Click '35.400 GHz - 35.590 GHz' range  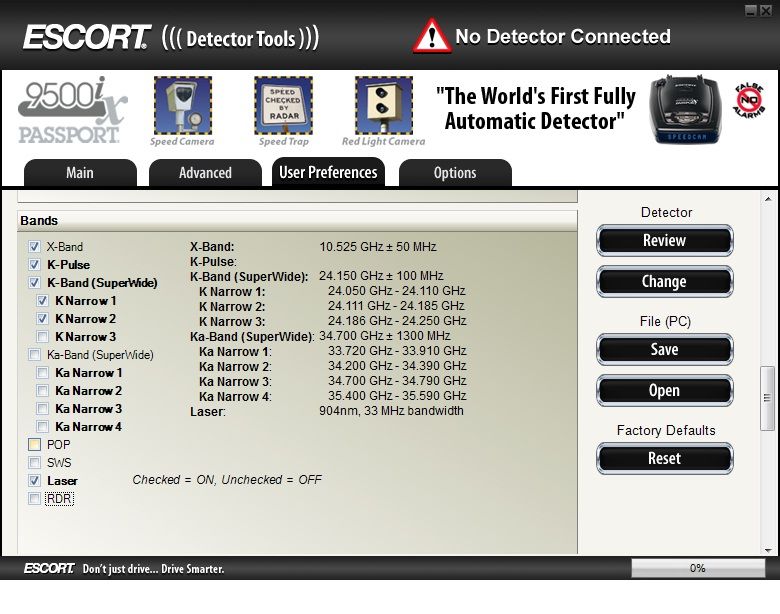tap(397, 396)
